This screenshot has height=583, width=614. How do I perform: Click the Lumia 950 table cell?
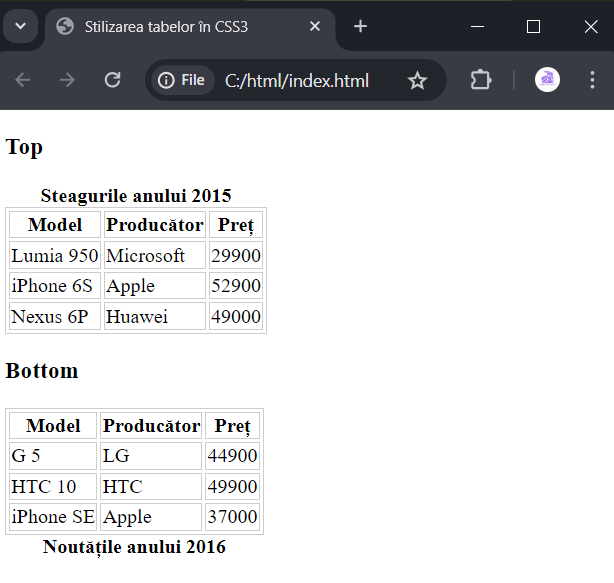pos(55,255)
